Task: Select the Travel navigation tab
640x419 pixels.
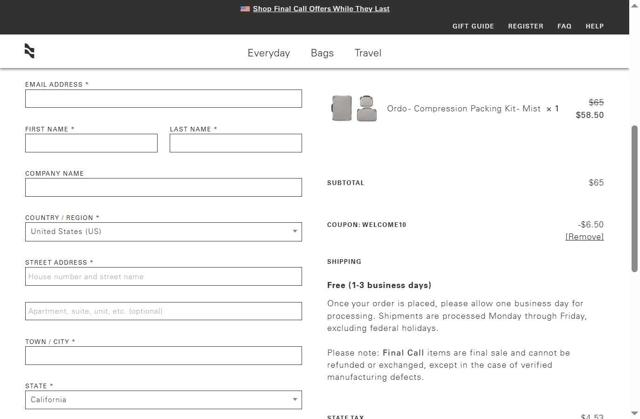Action: (368, 53)
